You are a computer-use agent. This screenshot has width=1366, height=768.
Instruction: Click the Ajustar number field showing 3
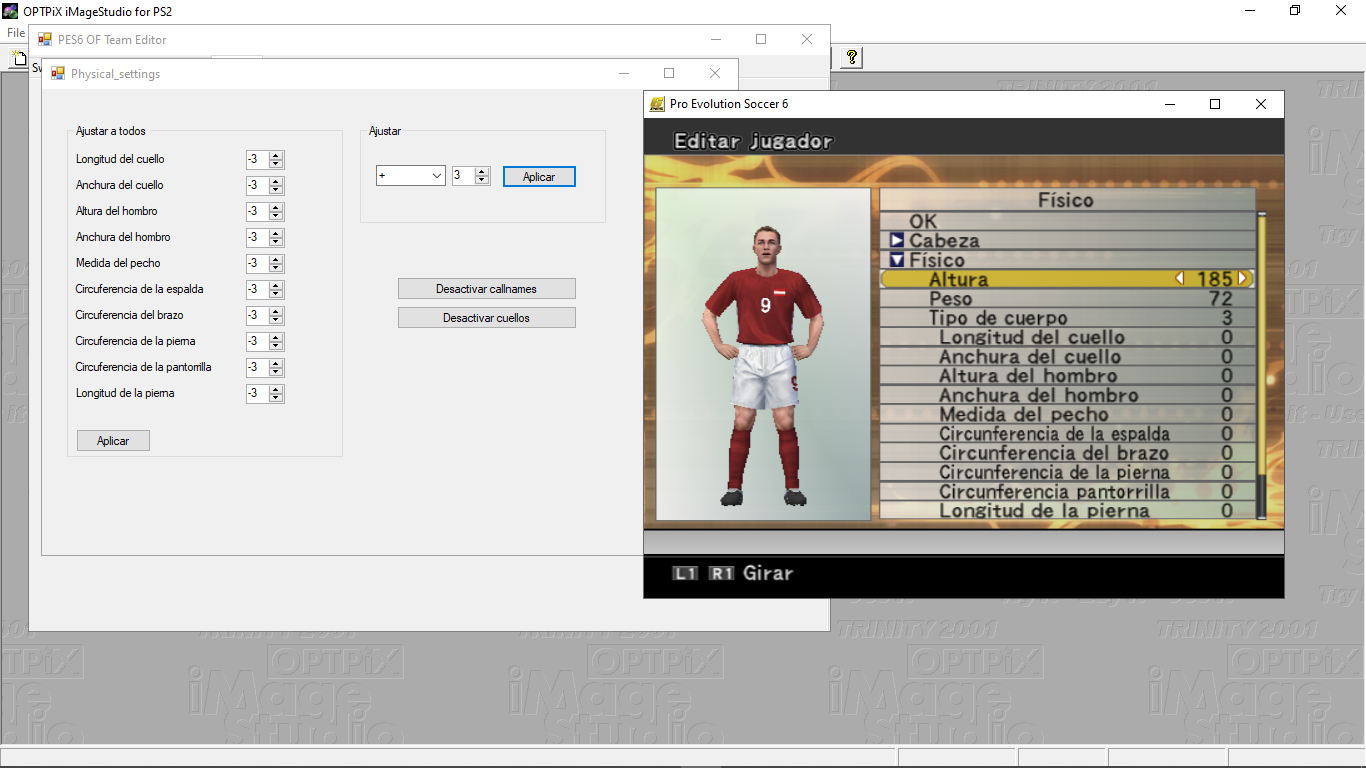(464, 176)
